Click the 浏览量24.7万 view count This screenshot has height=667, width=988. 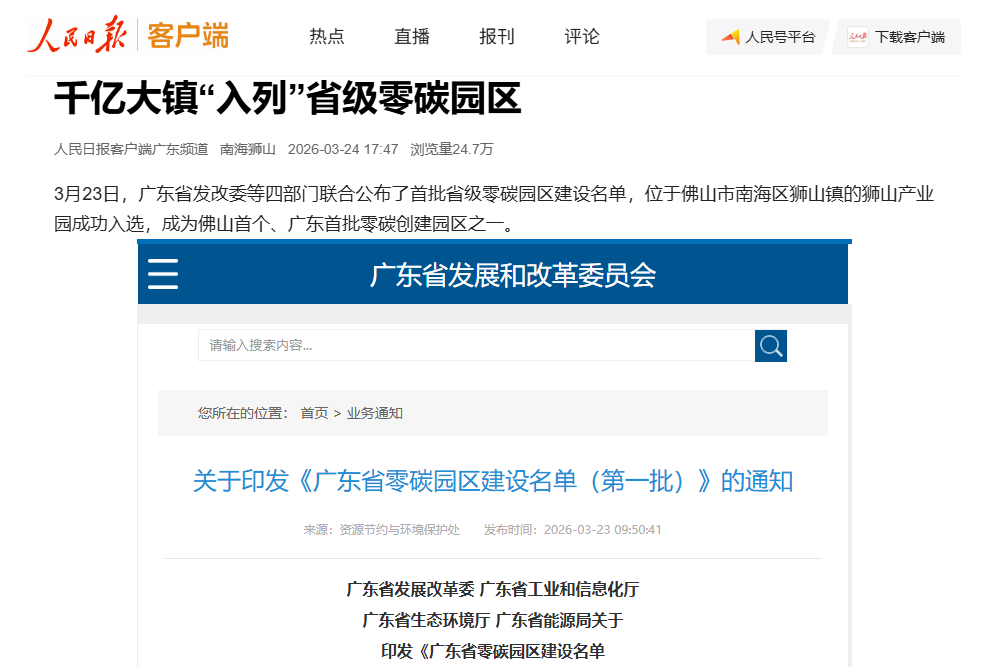click(452, 149)
